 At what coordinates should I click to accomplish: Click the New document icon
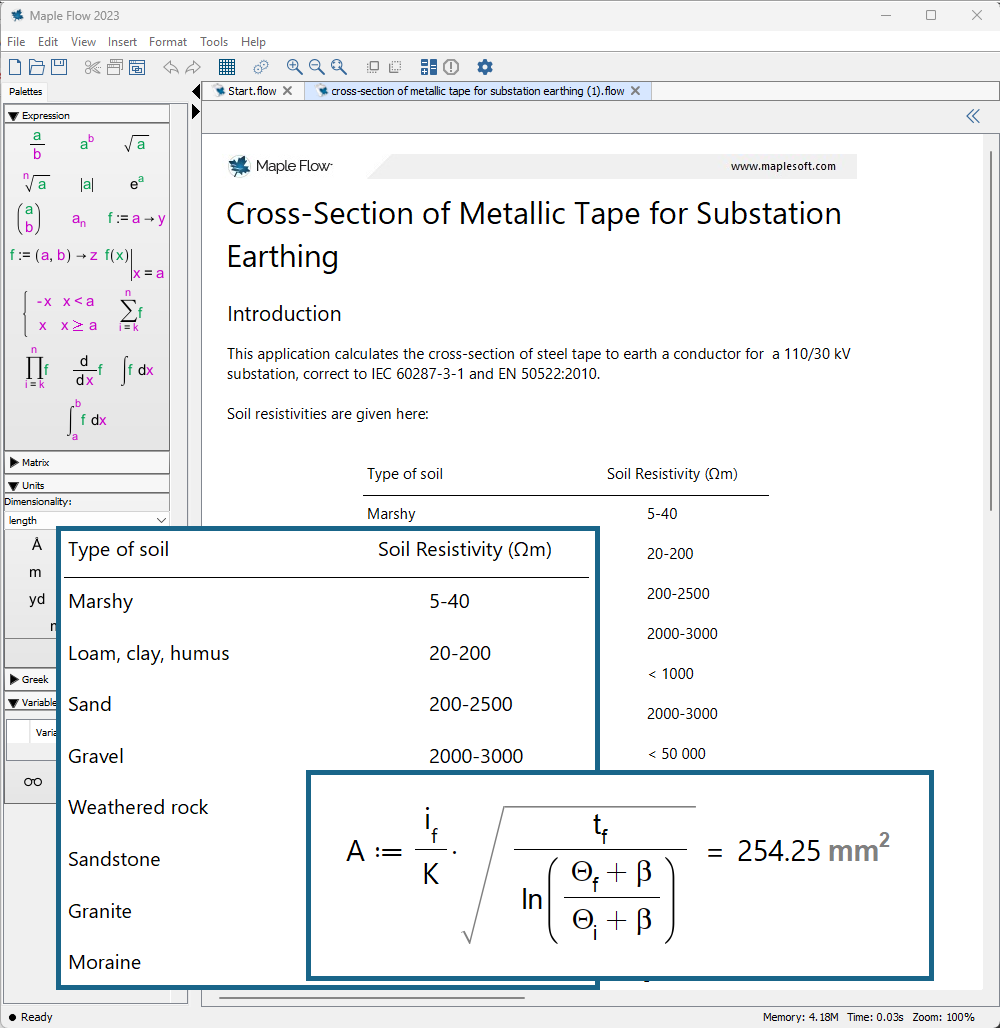coord(15,67)
